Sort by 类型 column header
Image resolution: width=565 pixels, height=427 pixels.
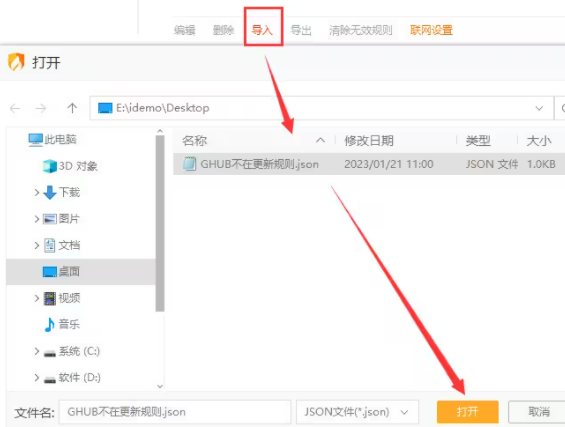[478, 141]
